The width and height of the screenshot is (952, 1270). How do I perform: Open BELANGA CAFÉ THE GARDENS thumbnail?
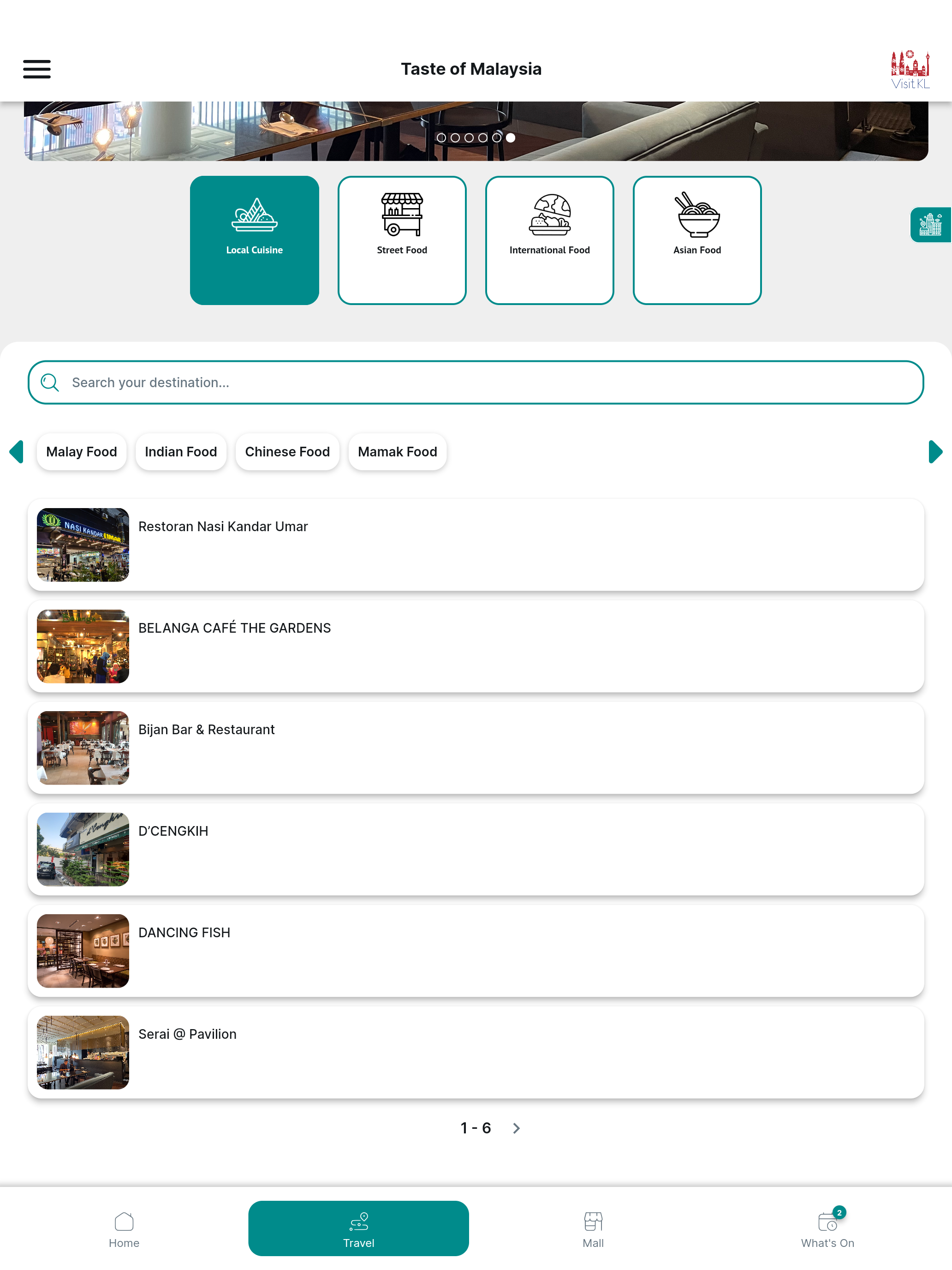coord(83,647)
